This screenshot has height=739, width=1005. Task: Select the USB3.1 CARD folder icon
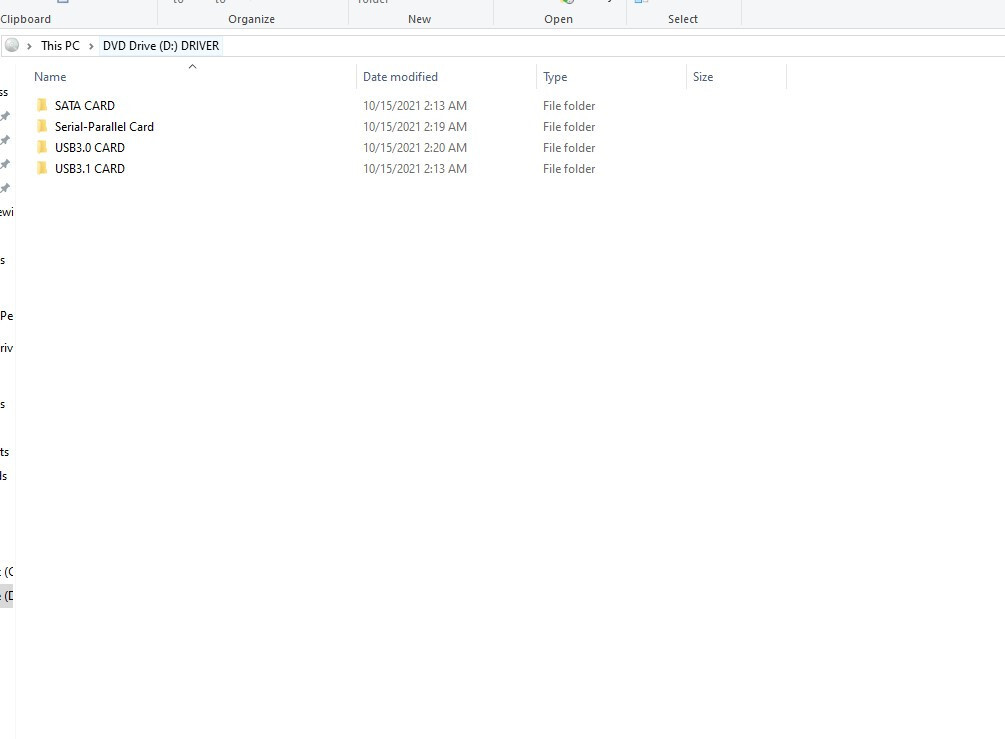[42, 169]
